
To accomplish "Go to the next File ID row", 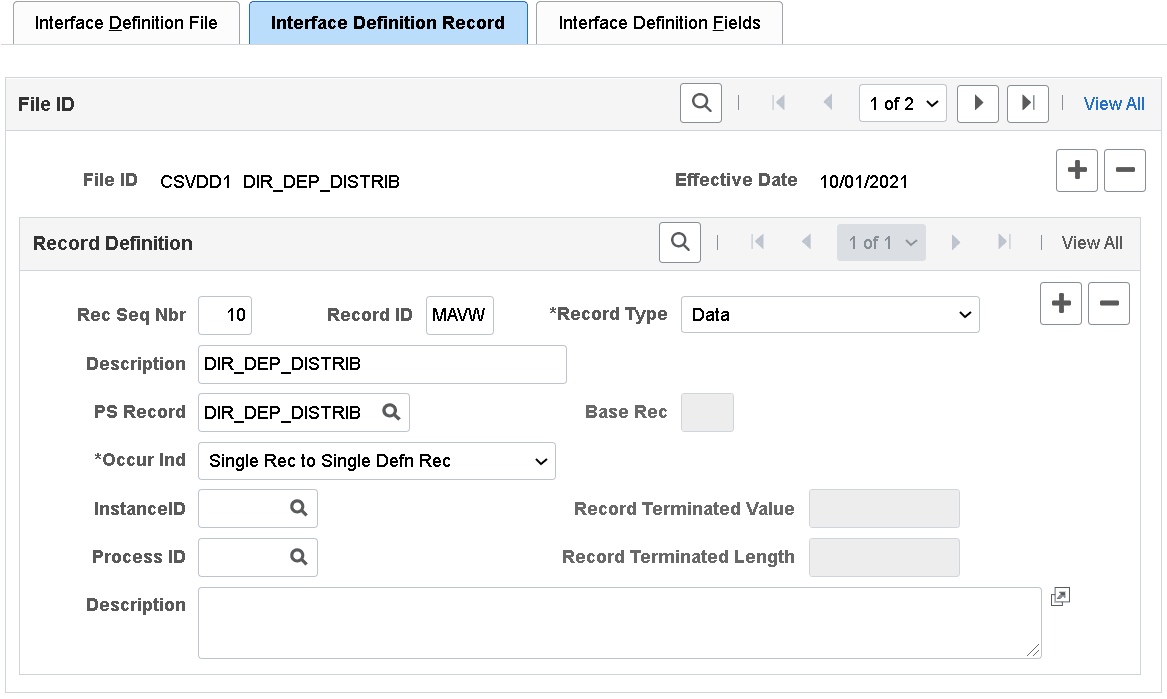I will click(x=977, y=102).
